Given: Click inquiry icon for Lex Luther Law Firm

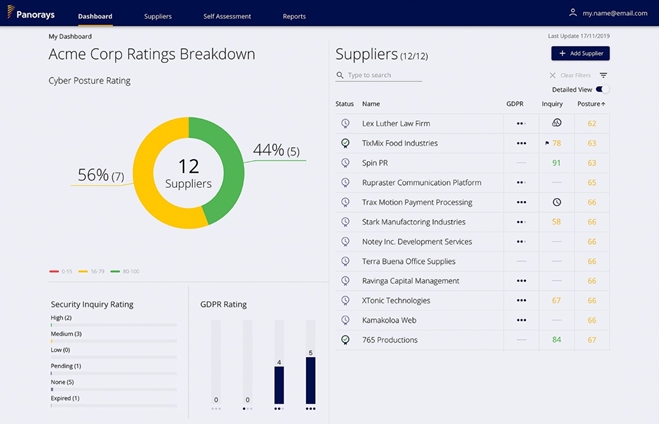Looking at the screenshot, I should point(556,123).
